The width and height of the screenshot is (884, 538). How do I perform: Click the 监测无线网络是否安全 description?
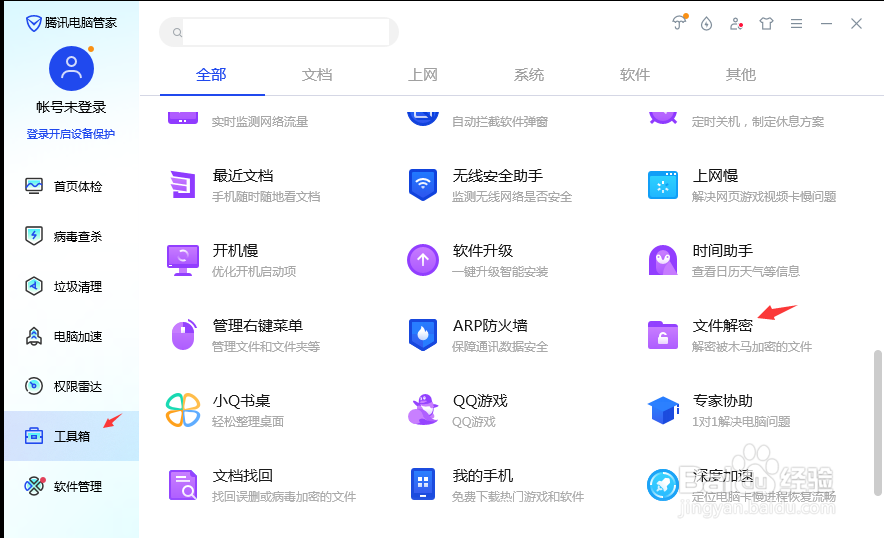click(x=512, y=197)
